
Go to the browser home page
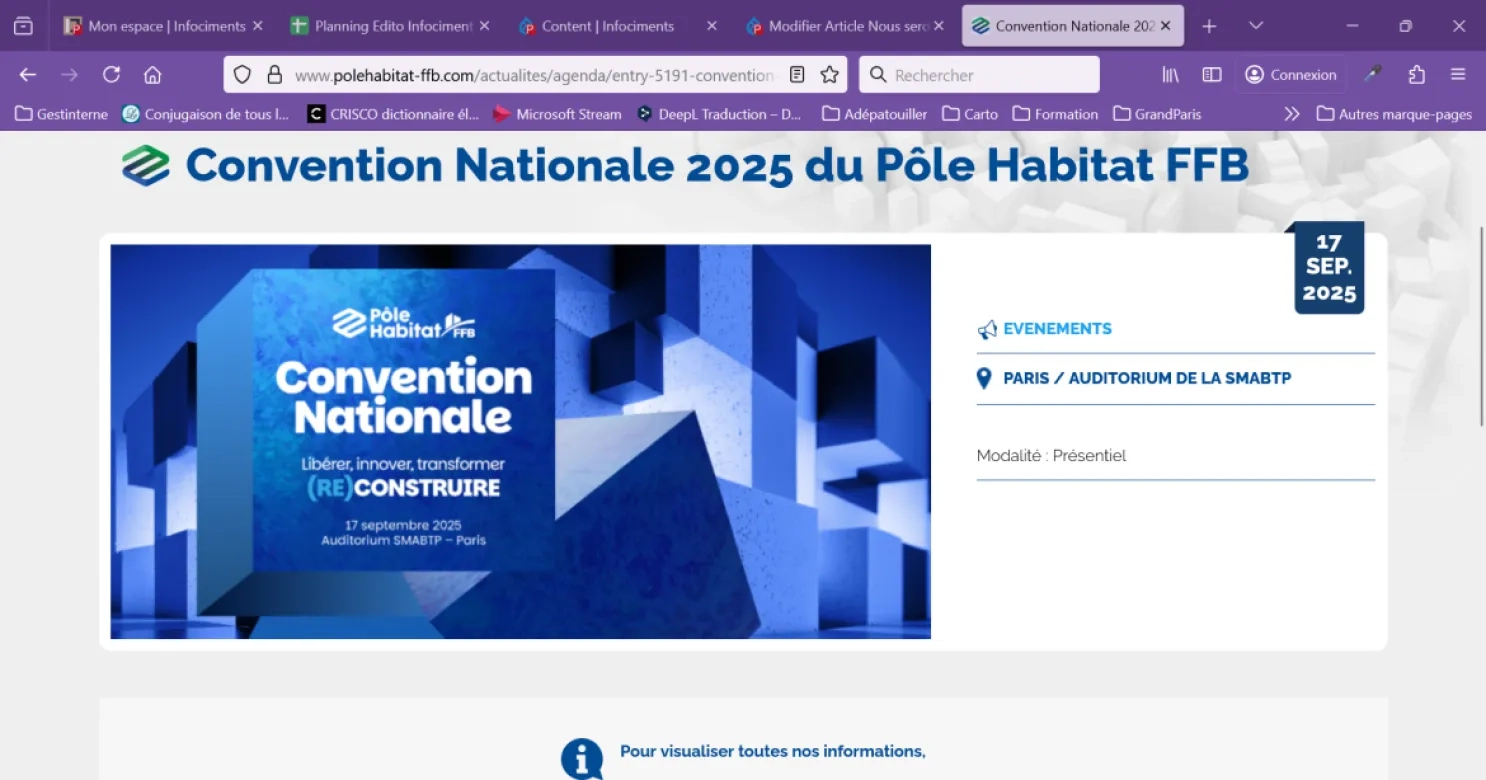coord(152,75)
